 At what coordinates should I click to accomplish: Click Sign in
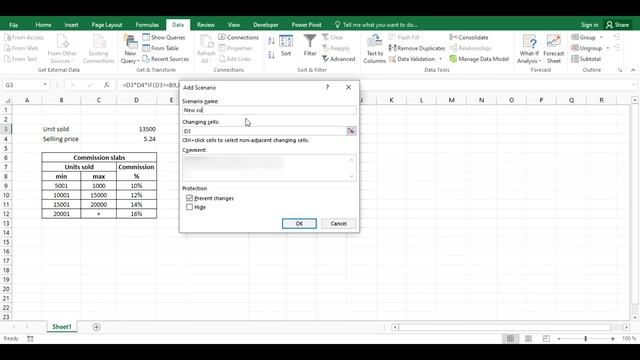pyautogui.click(x=589, y=25)
